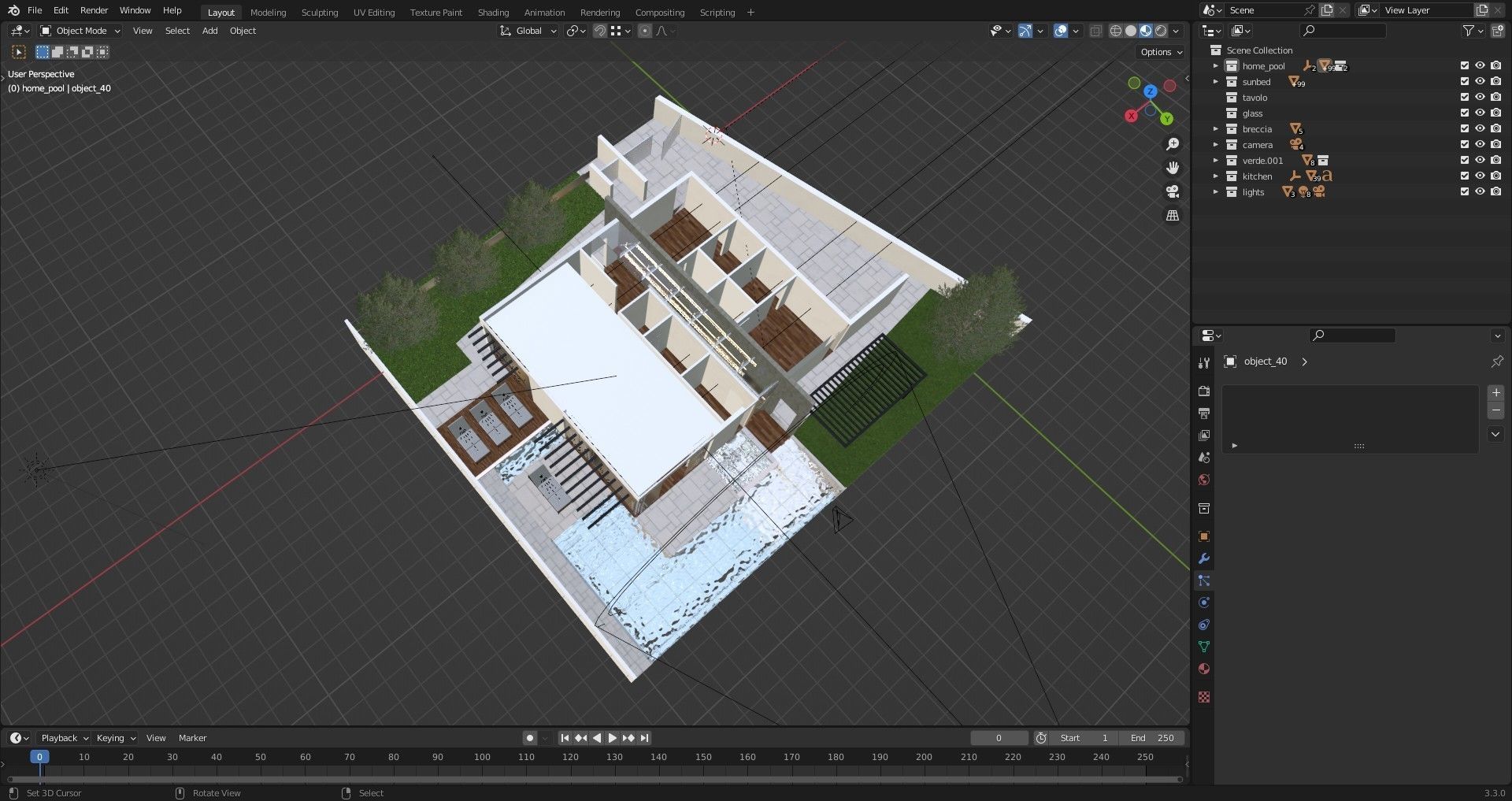1512x801 pixels.
Task: Click the current frame number field
Action: tap(999, 738)
